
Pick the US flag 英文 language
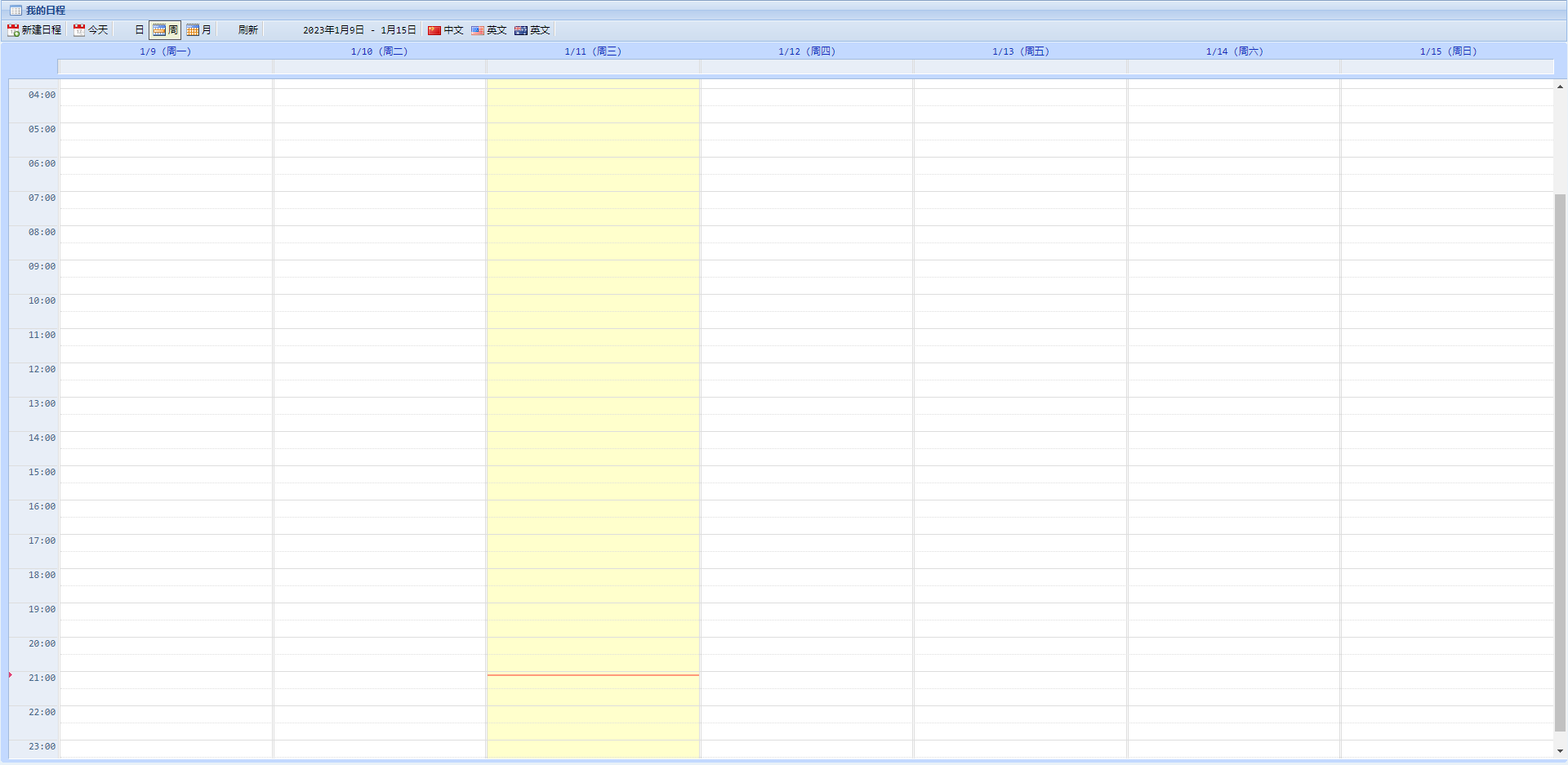click(478, 30)
